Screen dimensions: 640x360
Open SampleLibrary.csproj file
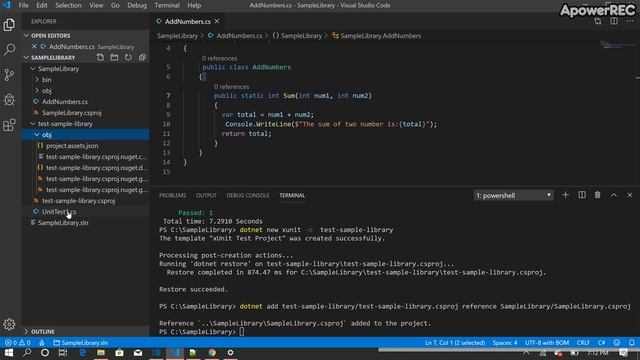click(x=71, y=113)
